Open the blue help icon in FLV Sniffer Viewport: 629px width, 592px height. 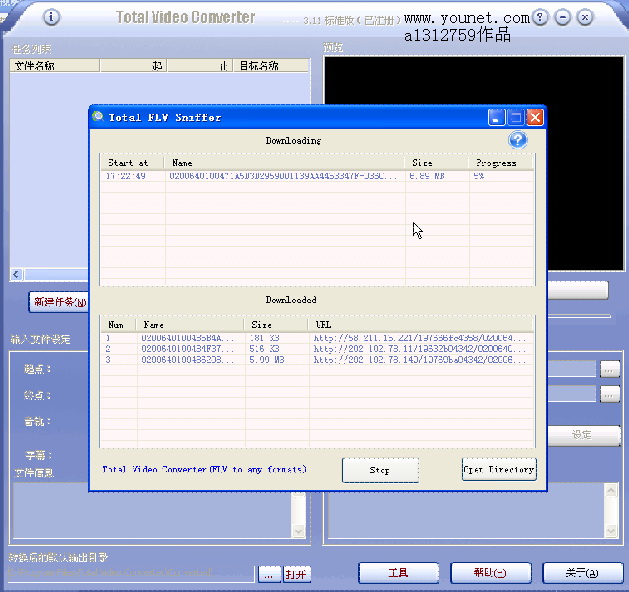[518, 140]
